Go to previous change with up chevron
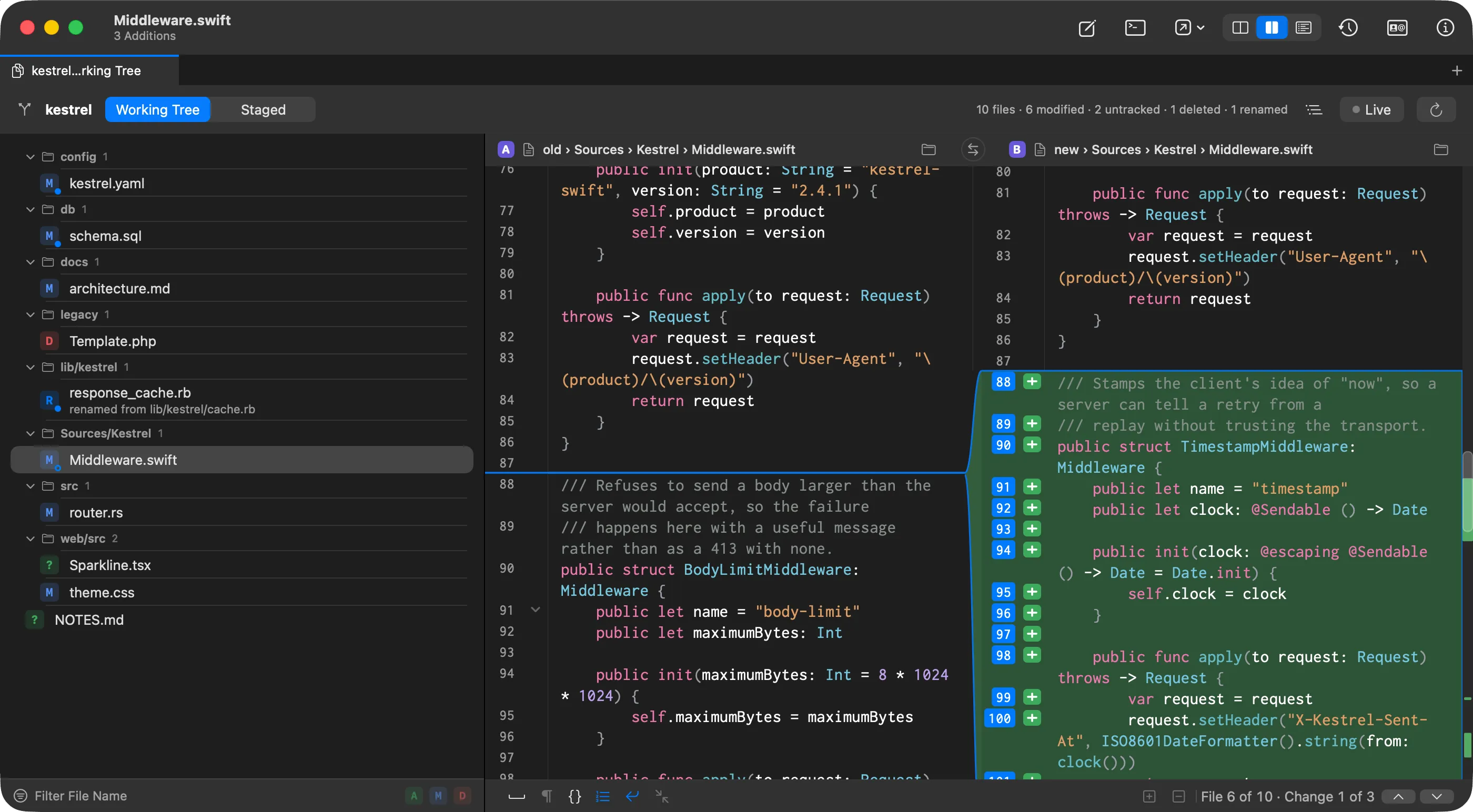1473x812 pixels. click(1398, 797)
